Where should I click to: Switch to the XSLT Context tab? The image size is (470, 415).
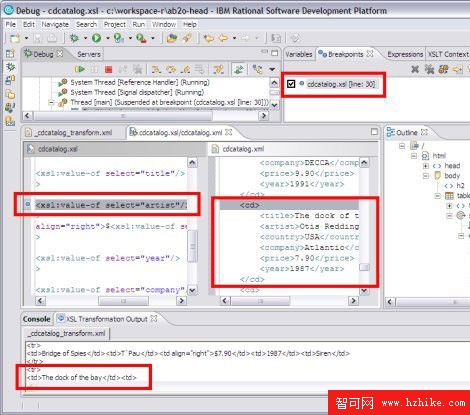[448, 54]
